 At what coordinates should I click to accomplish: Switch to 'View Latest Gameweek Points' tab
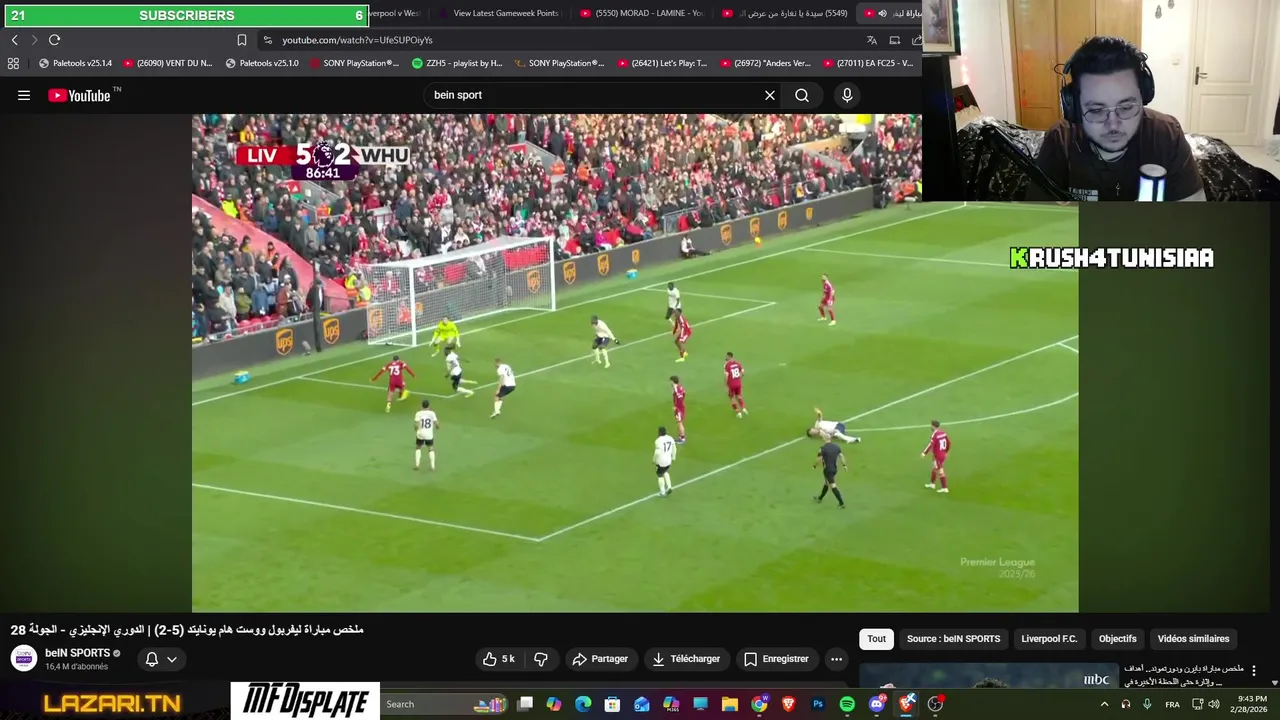pyautogui.click(x=500, y=14)
